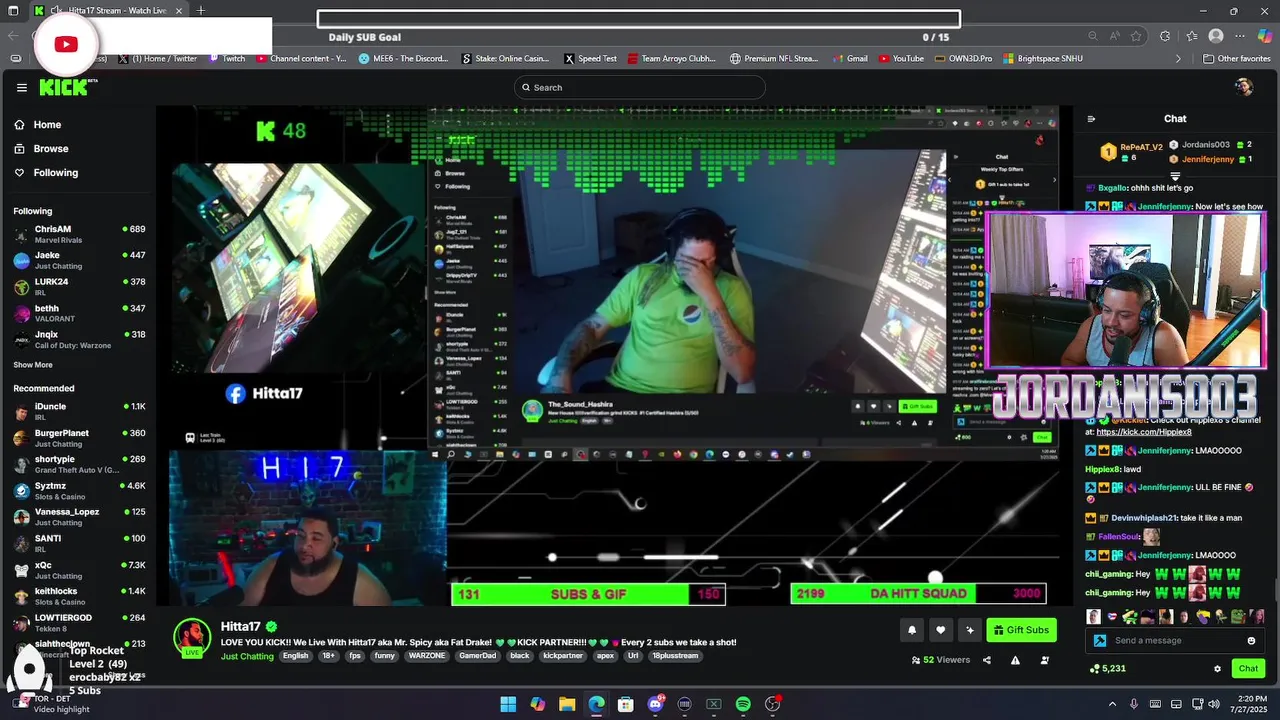Open Discord from the taskbar
The image size is (1280, 720).
coord(656,704)
